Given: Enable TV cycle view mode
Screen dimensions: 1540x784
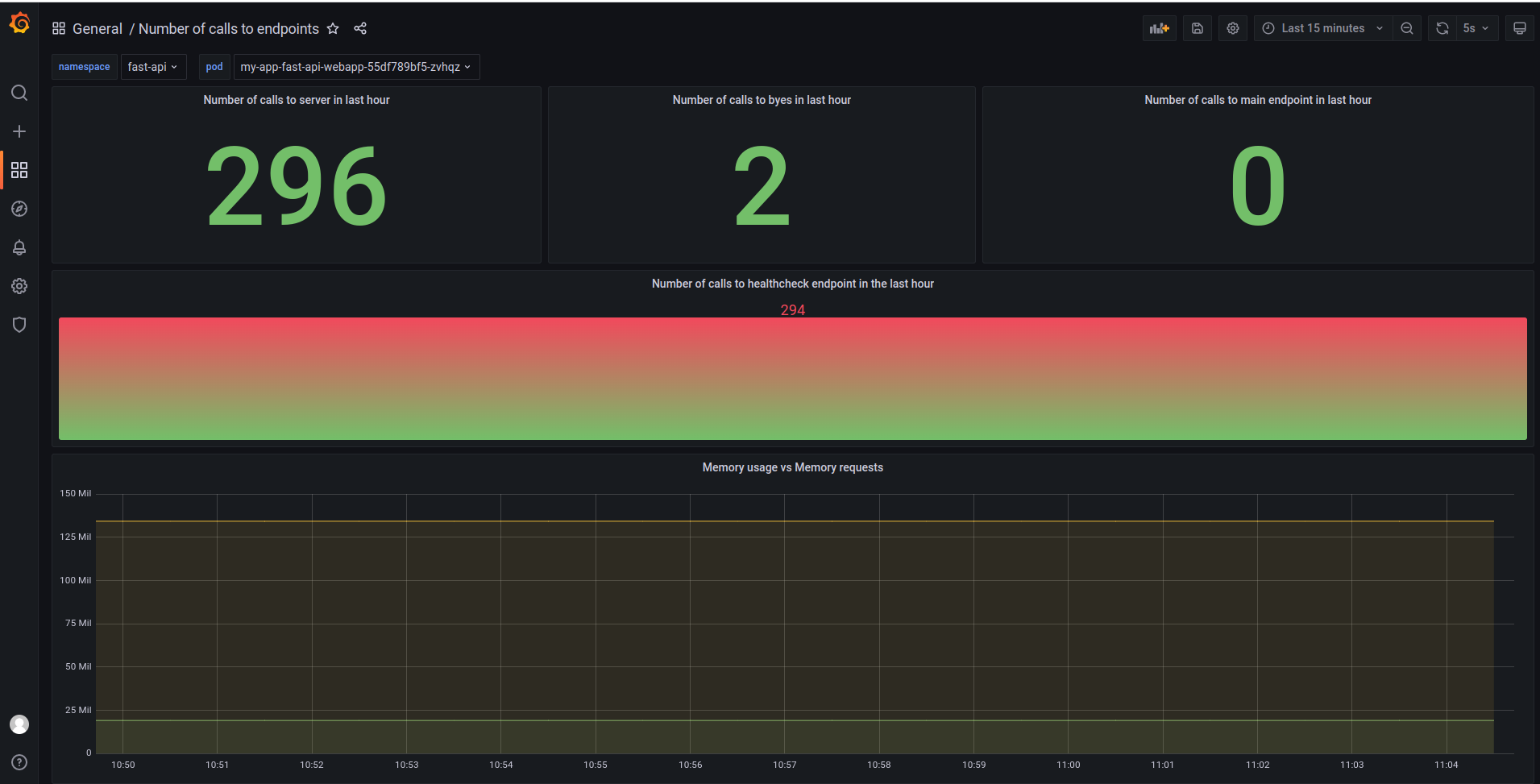Looking at the screenshot, I should point(1520,27).
